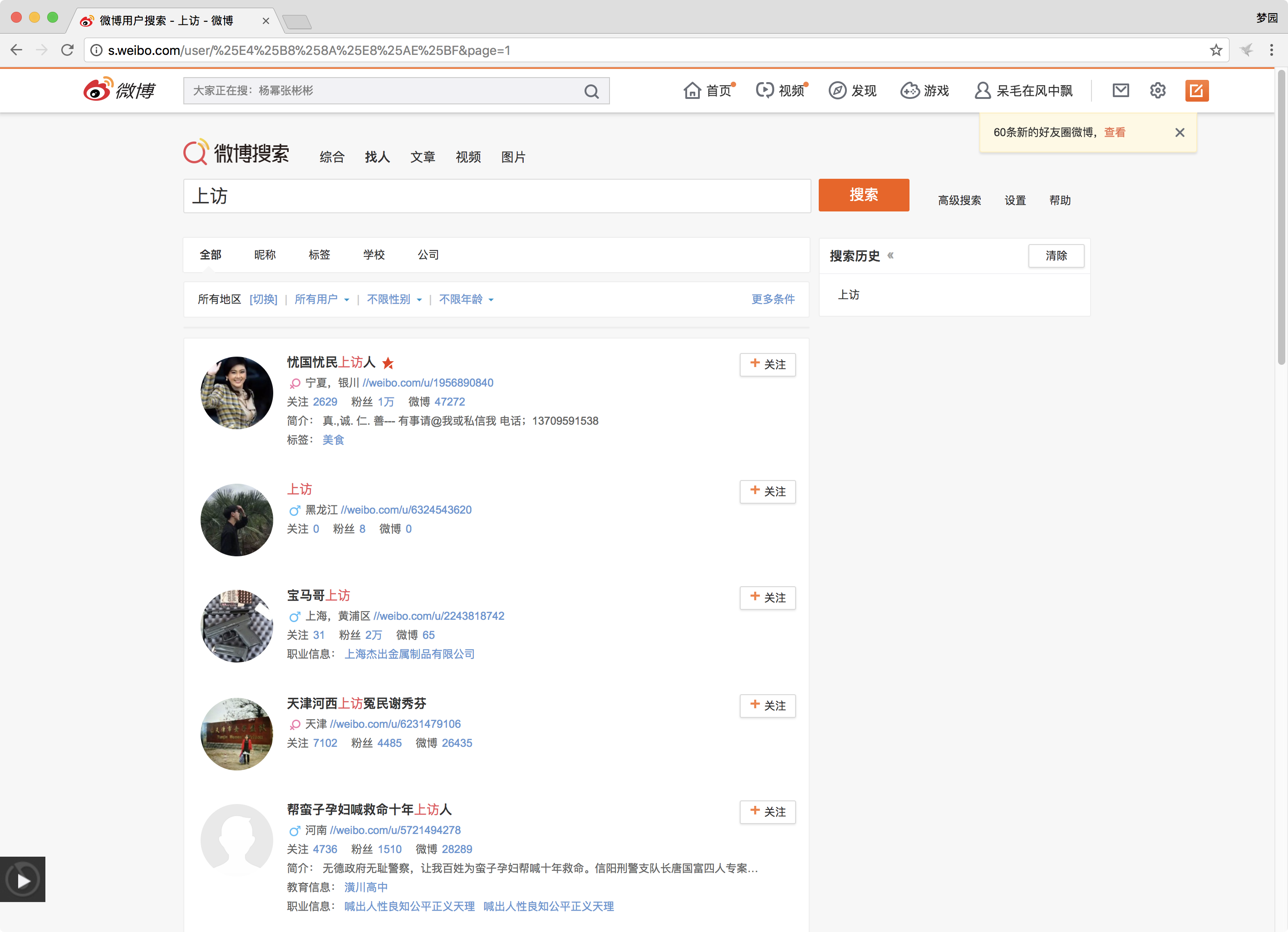This screenshot has height=932, width=1288.
Task: Follow 忧国忧民上访人 with 关注 button
Action: pyautogui.click(x=767, y=365)
